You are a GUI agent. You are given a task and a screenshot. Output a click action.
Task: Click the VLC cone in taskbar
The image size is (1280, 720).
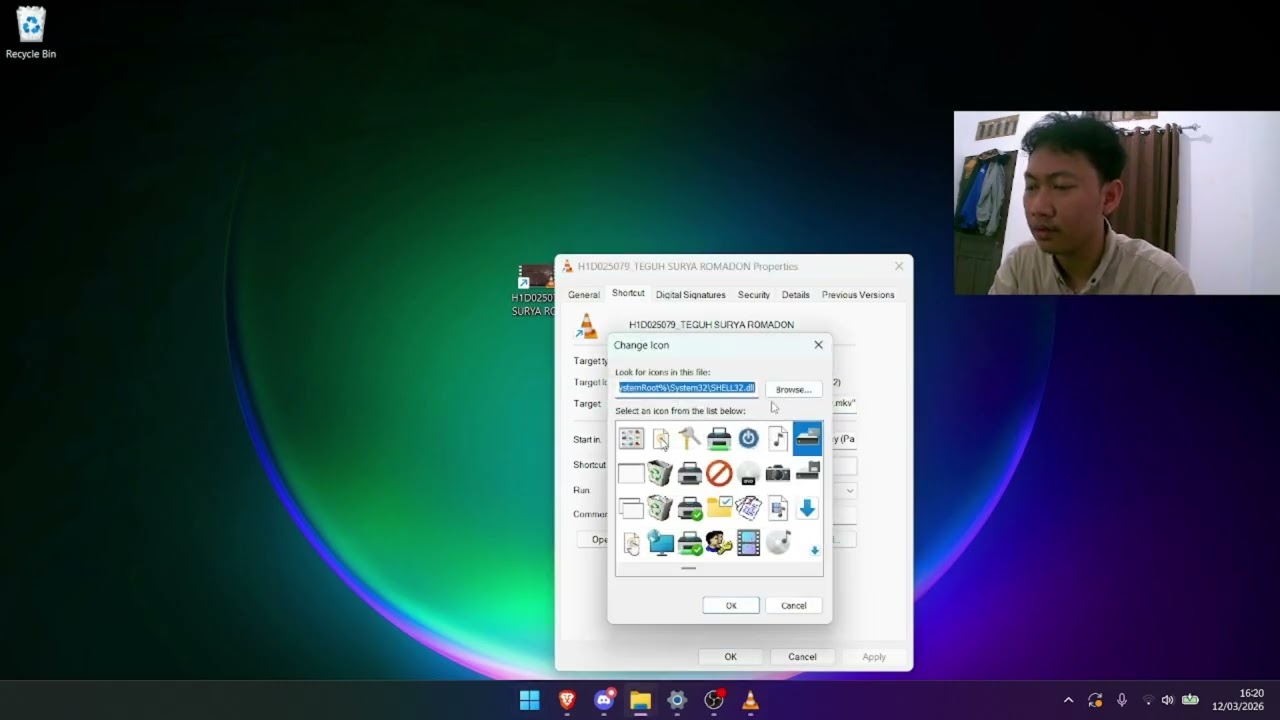750,700
